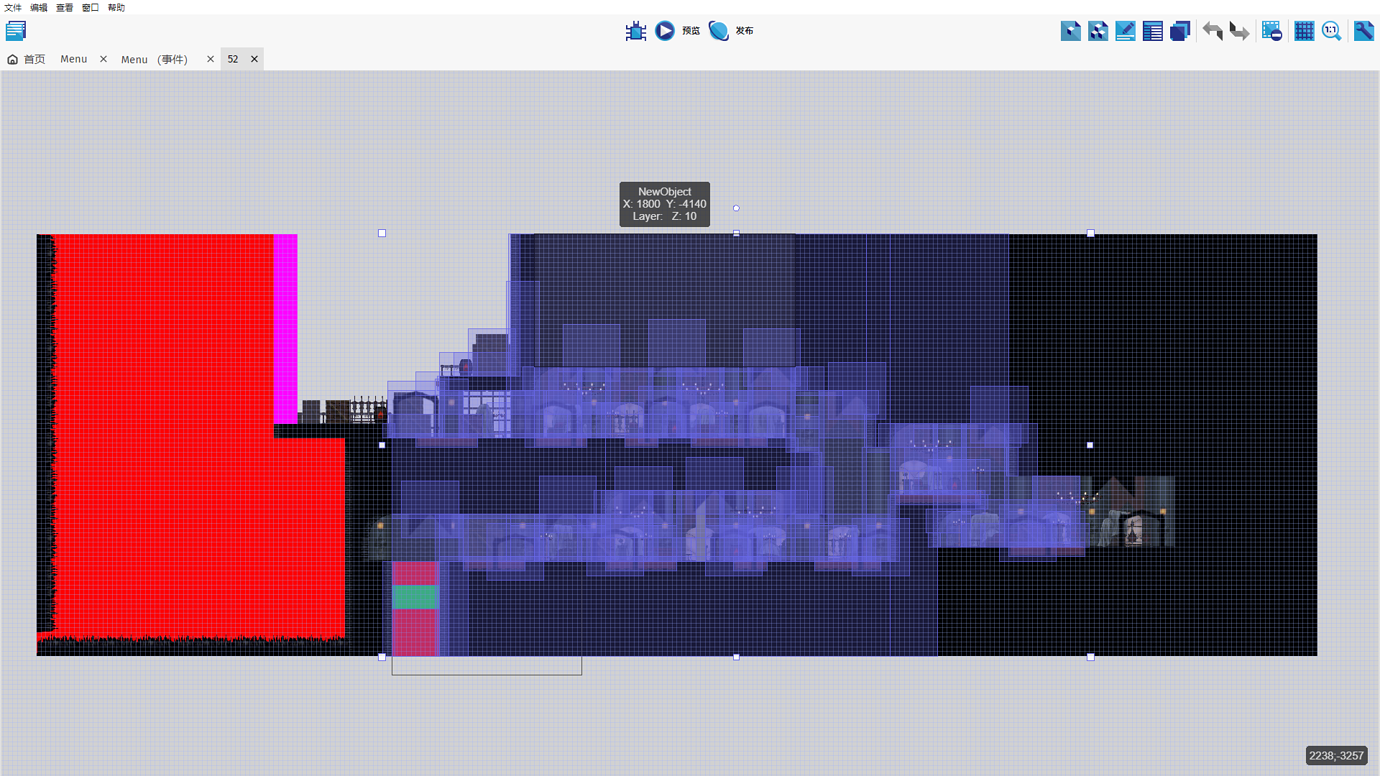
Task: Click the green color block in map
Action: pos(416,597)
